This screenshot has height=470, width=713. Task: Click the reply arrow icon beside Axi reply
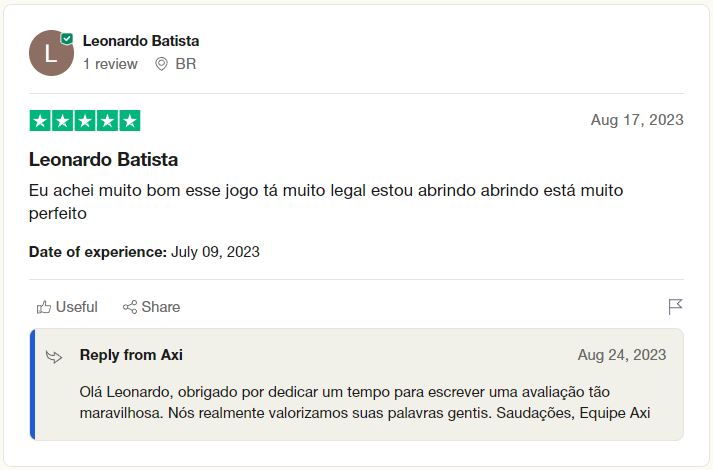click(x=54, y=356)
